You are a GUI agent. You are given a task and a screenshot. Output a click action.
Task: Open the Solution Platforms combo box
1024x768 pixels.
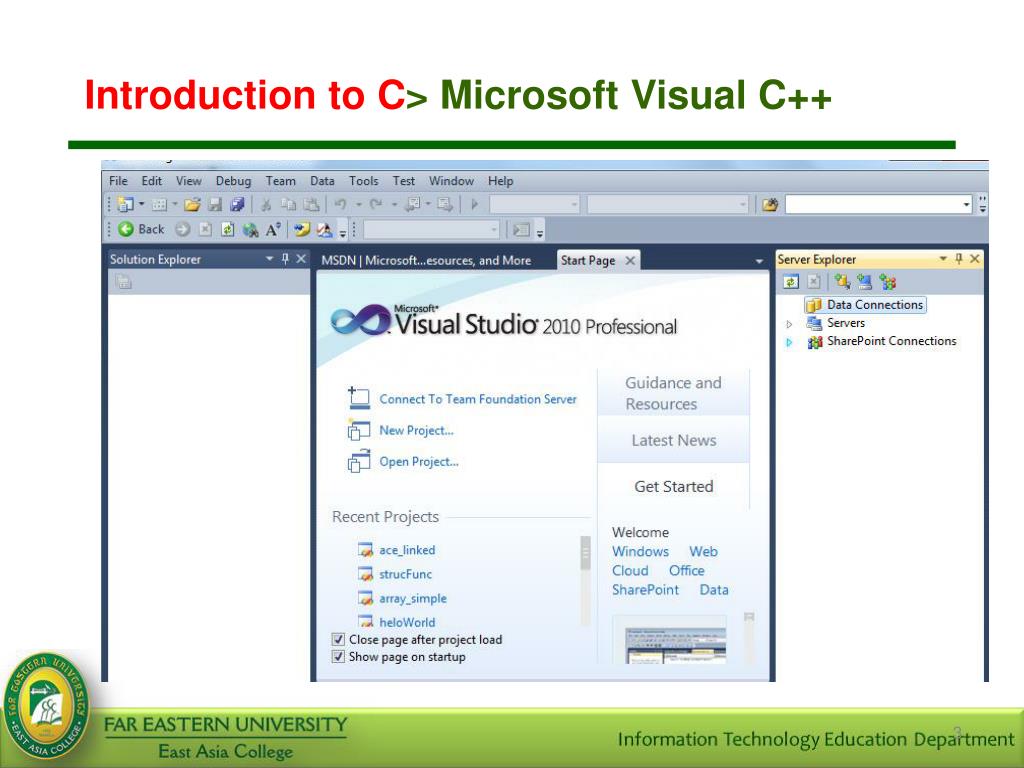click(667, 205)
